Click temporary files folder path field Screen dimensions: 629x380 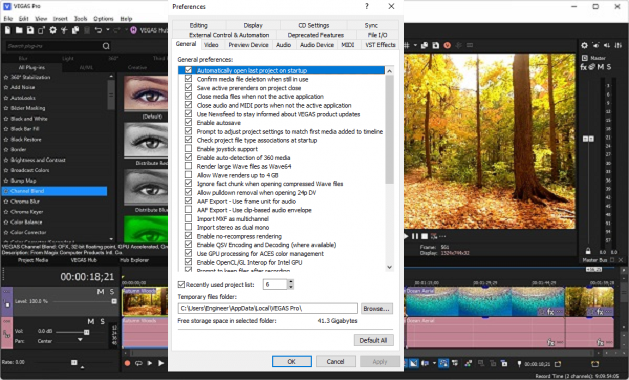pyautogui.click(x=268, y=308)
